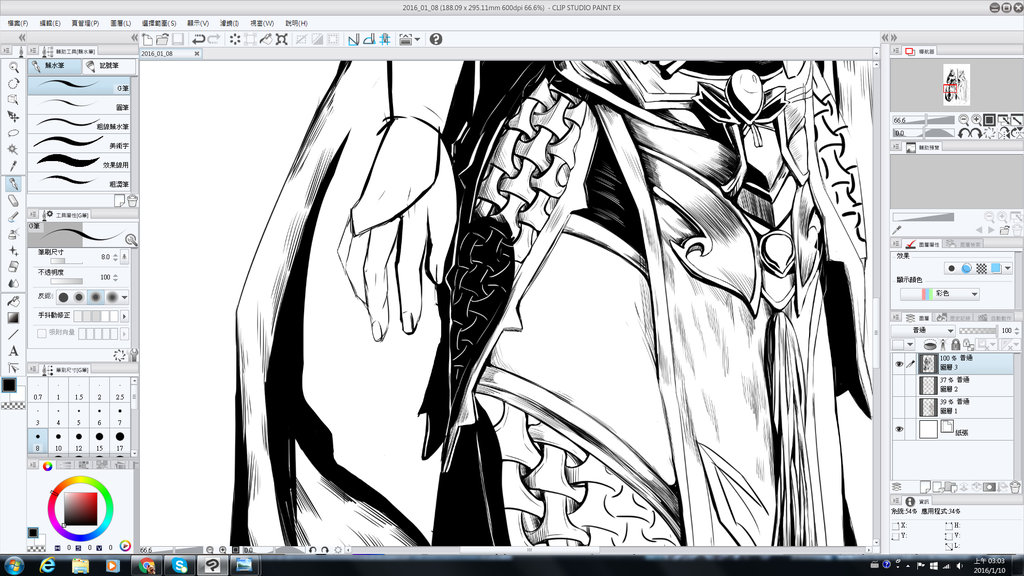Hide layer 圖層 3 via its eye icon
Screen dimensions: 1024x576
[x=899, y=364]
